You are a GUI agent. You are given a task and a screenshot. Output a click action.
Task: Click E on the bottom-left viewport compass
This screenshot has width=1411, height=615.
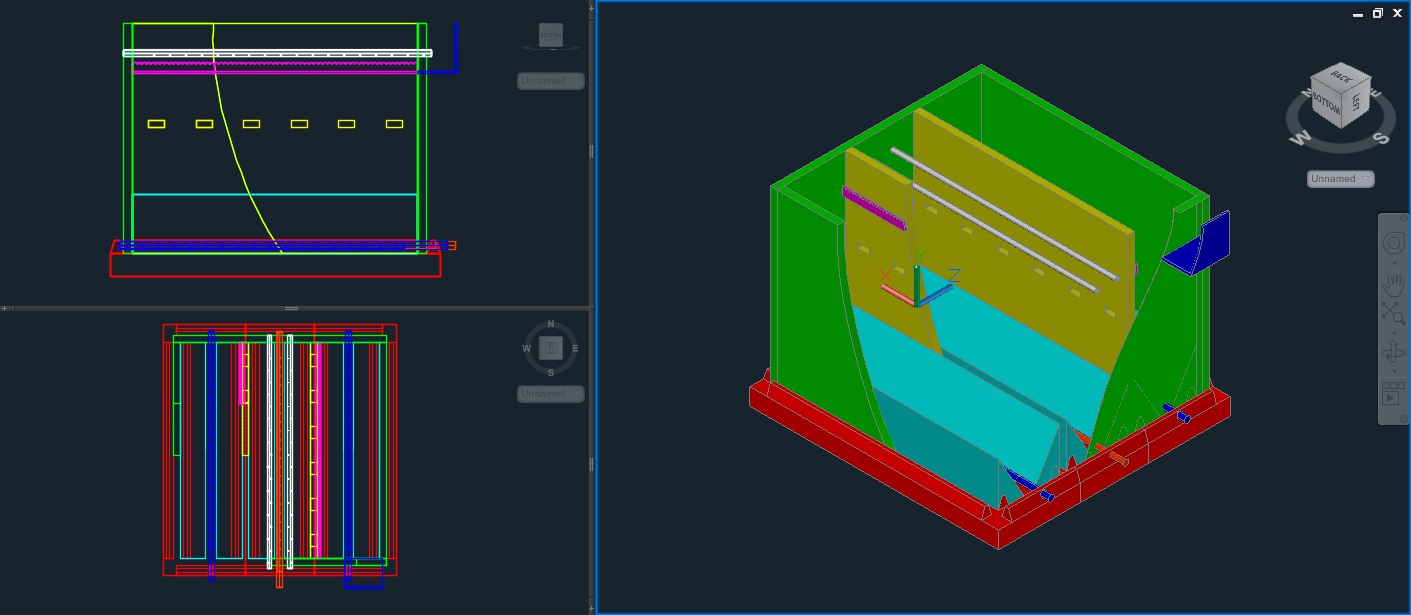pos(575,348)
